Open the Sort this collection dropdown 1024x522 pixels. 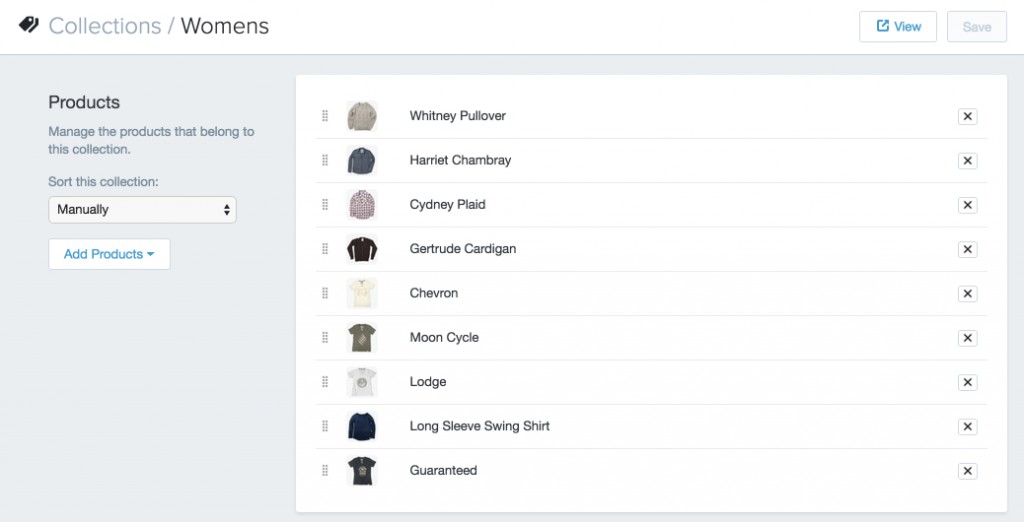tap(142, 210)
